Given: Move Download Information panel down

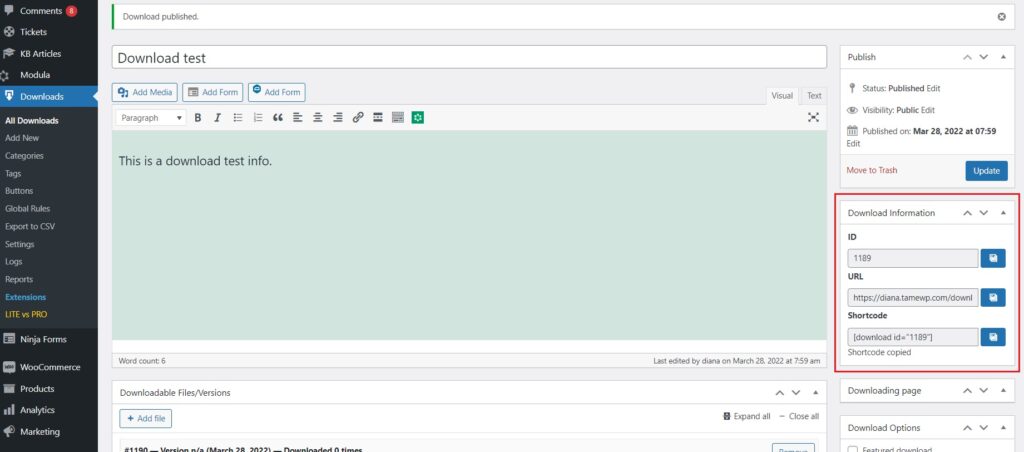Looking at the screenshot, I should point(984,213).
